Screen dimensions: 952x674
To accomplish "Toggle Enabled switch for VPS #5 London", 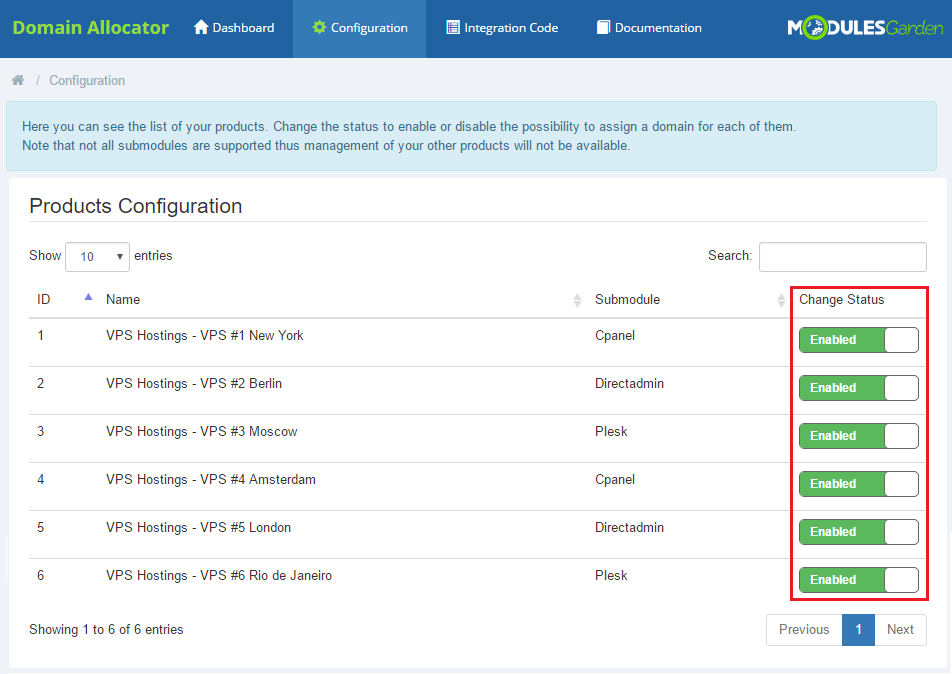I will point(858,532).
